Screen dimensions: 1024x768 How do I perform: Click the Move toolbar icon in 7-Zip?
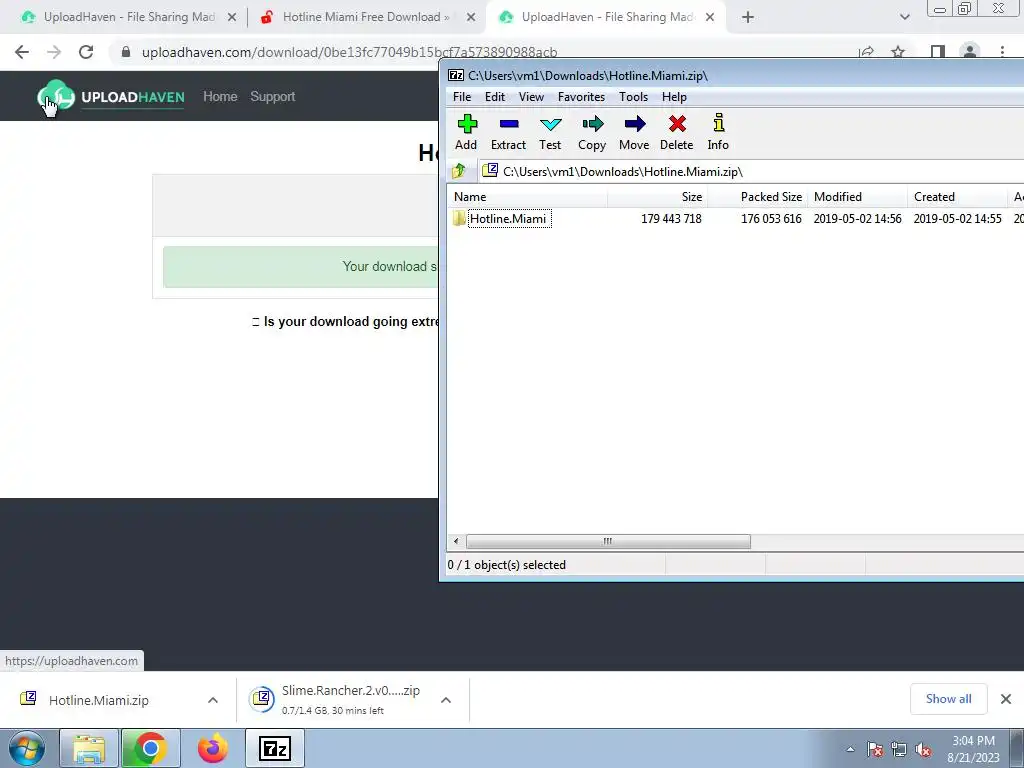[x=634, y=133]
